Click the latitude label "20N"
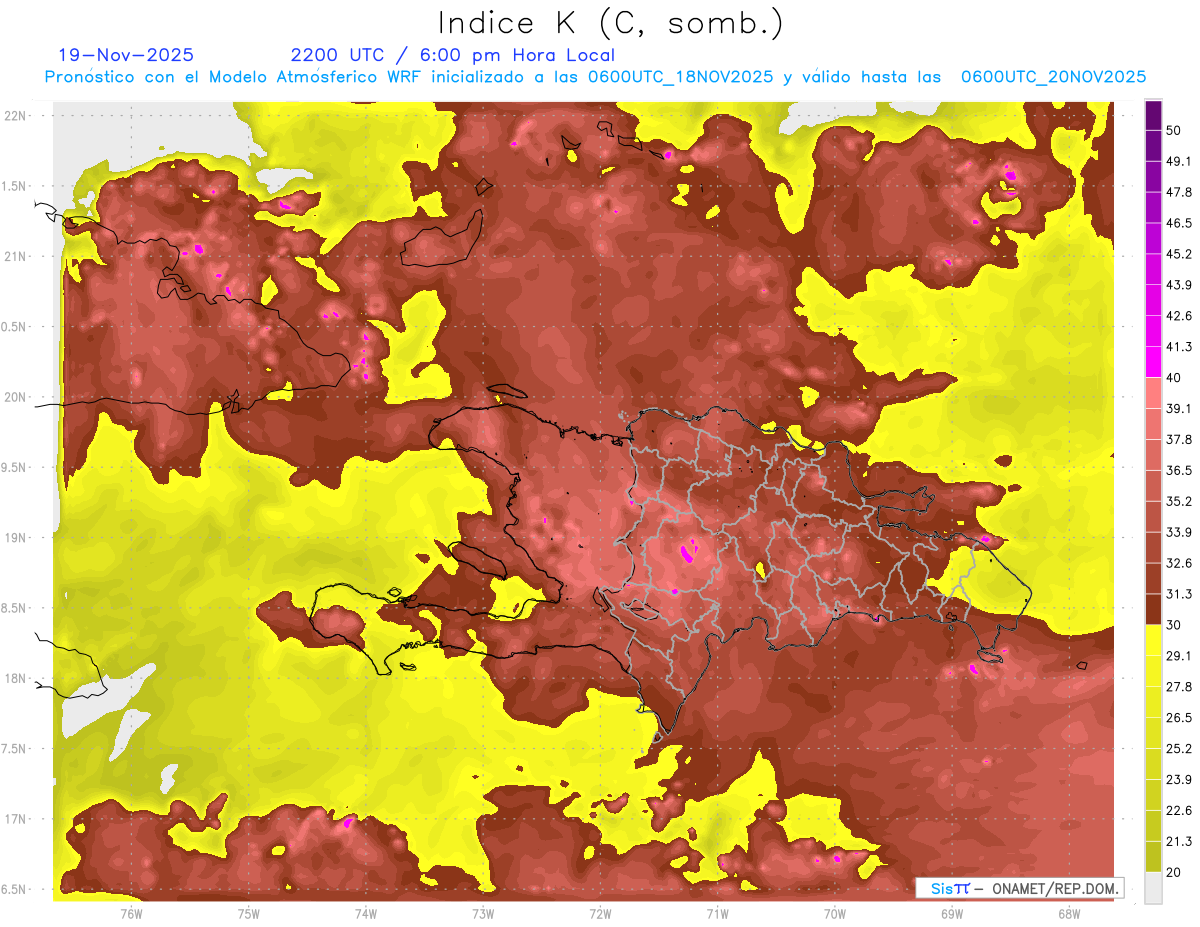Image resolution: width=1200 pixels, height=927 pixels. point(15,397)
